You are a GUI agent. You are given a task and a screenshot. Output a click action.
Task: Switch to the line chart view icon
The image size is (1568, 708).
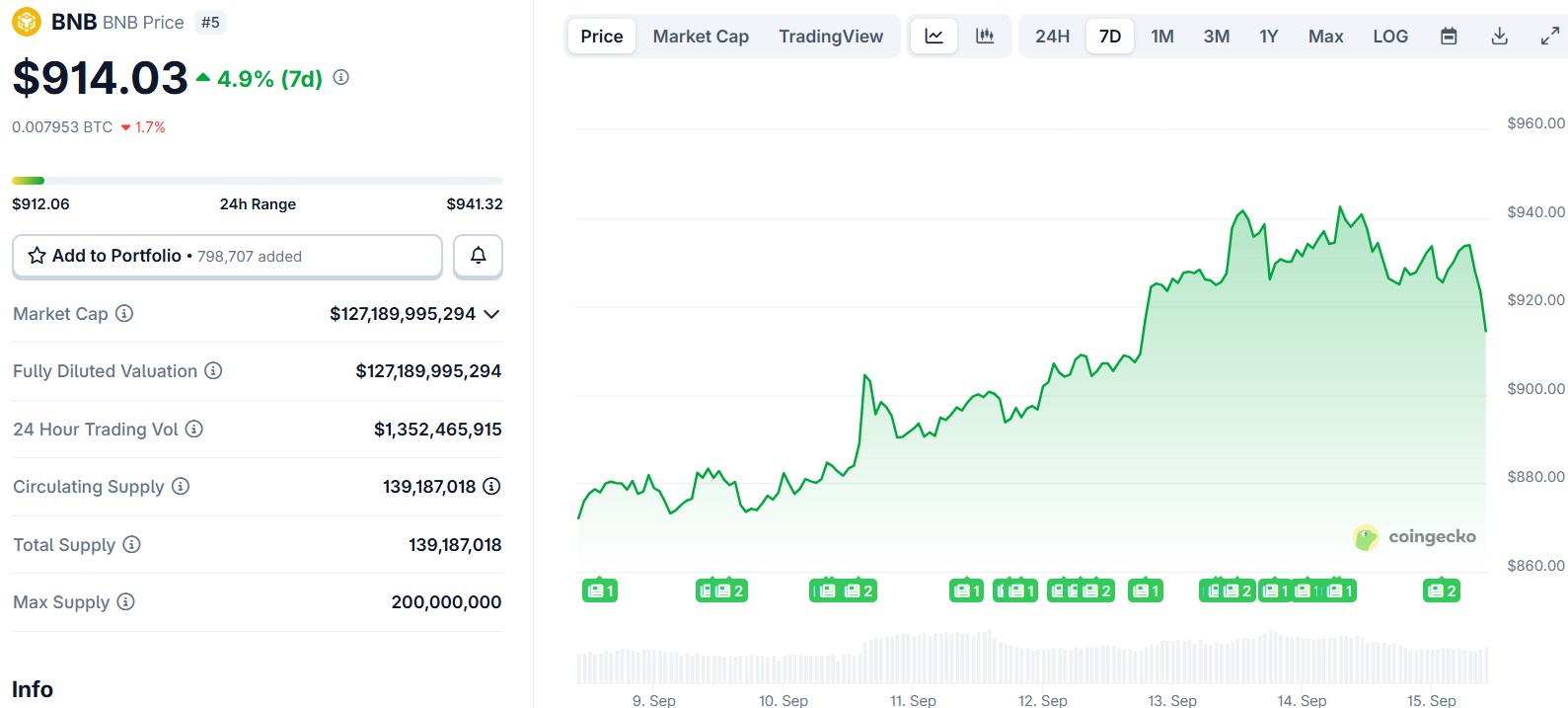(x=933, y=37)
